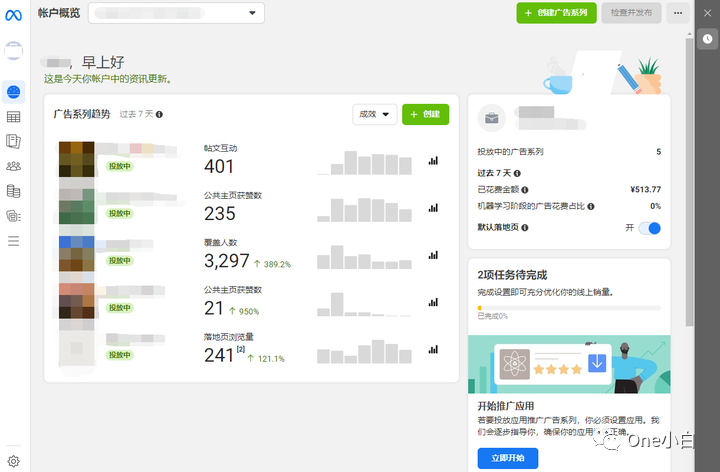Click the 帐户概览 page title

click(x=59, y=13)
